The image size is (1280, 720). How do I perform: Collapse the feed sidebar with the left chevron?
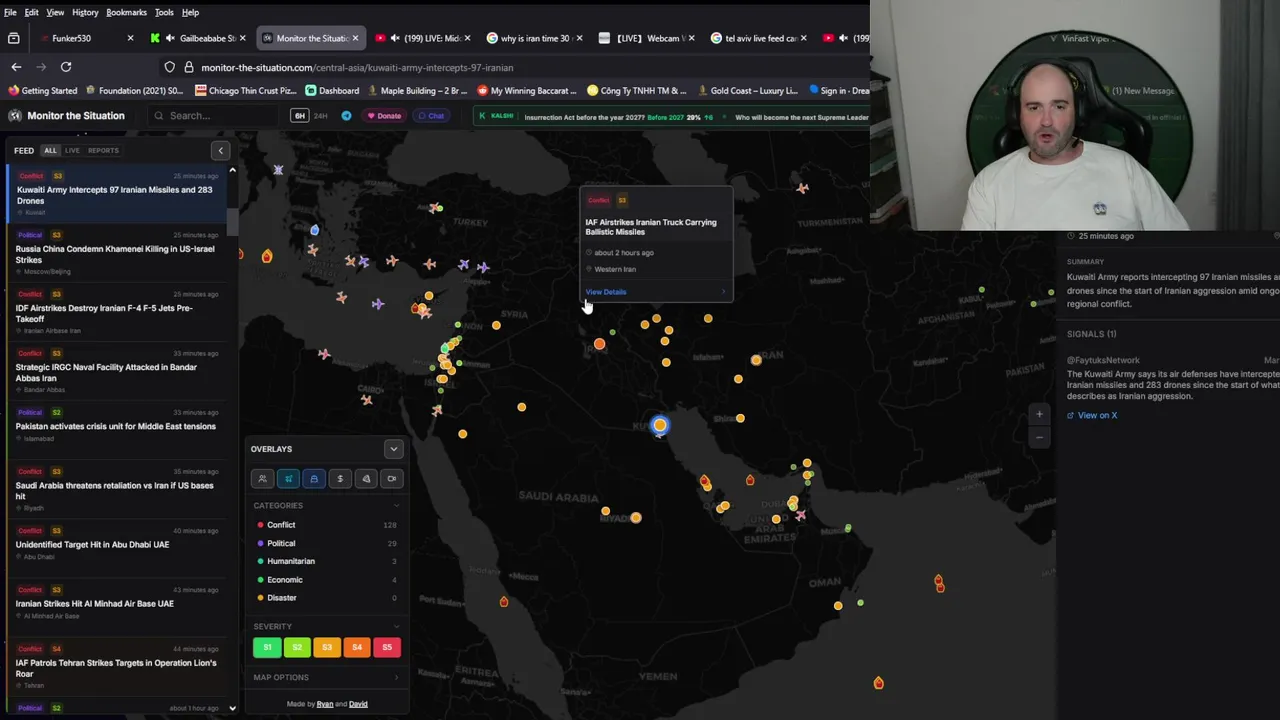pyautogui.click(x=221, y=151)
